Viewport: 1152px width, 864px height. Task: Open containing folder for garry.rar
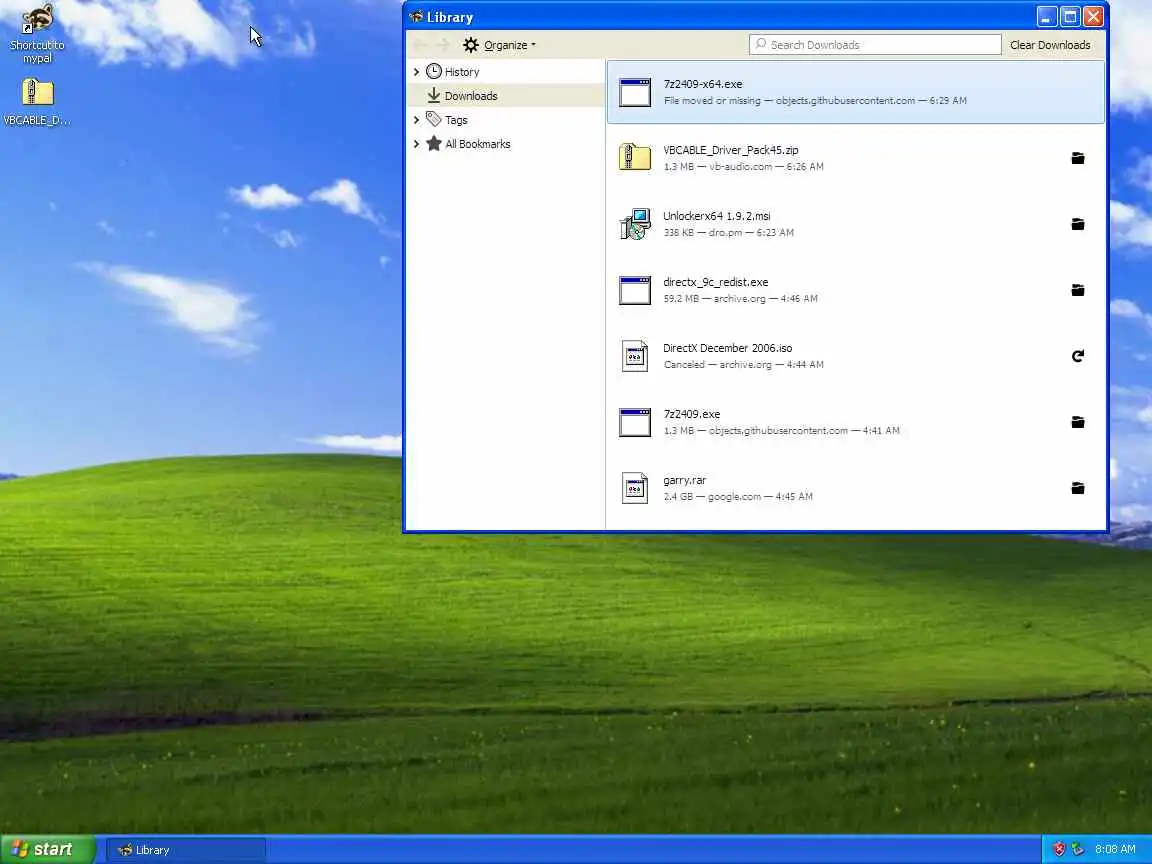tap(1077, 489)
